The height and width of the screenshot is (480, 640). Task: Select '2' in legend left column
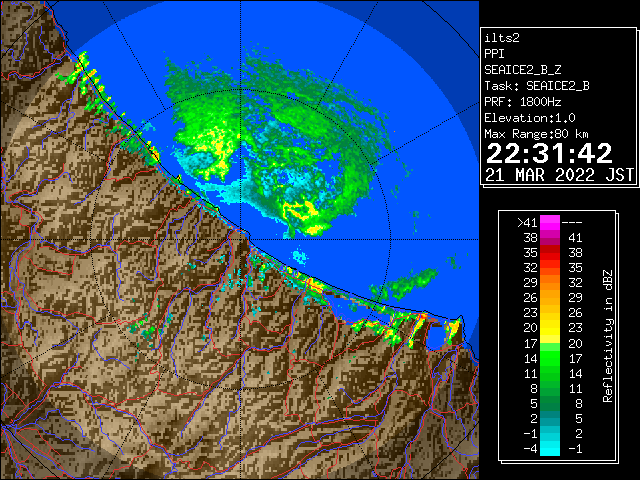[x=533, y=418]
